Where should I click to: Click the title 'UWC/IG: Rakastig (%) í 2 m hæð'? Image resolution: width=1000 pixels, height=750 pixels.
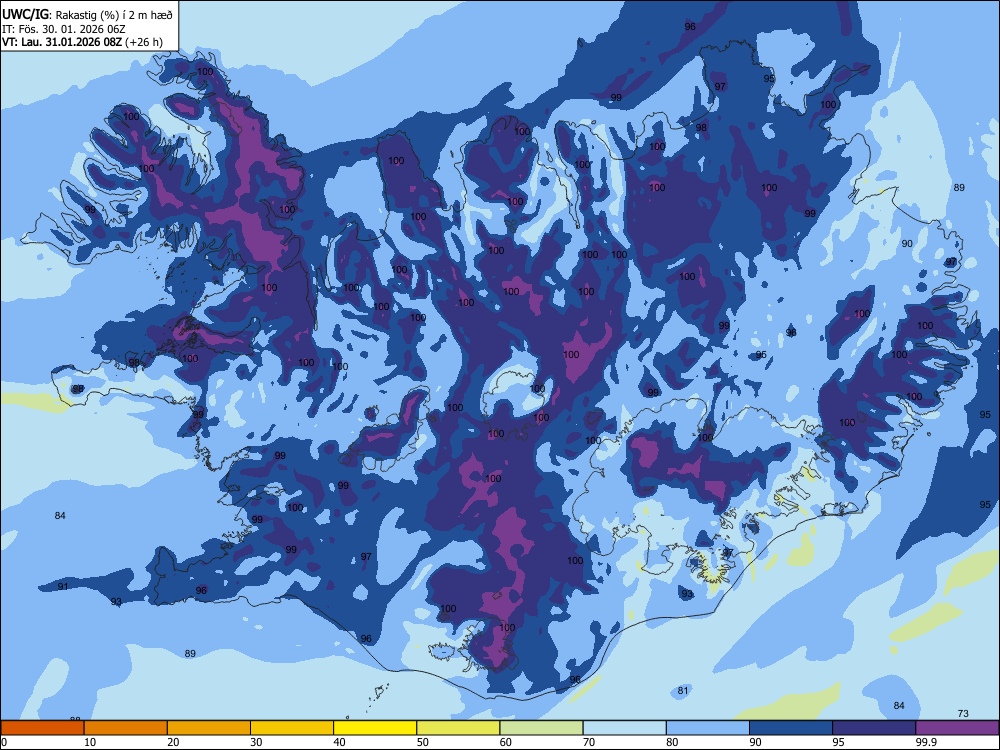[87, 15]
